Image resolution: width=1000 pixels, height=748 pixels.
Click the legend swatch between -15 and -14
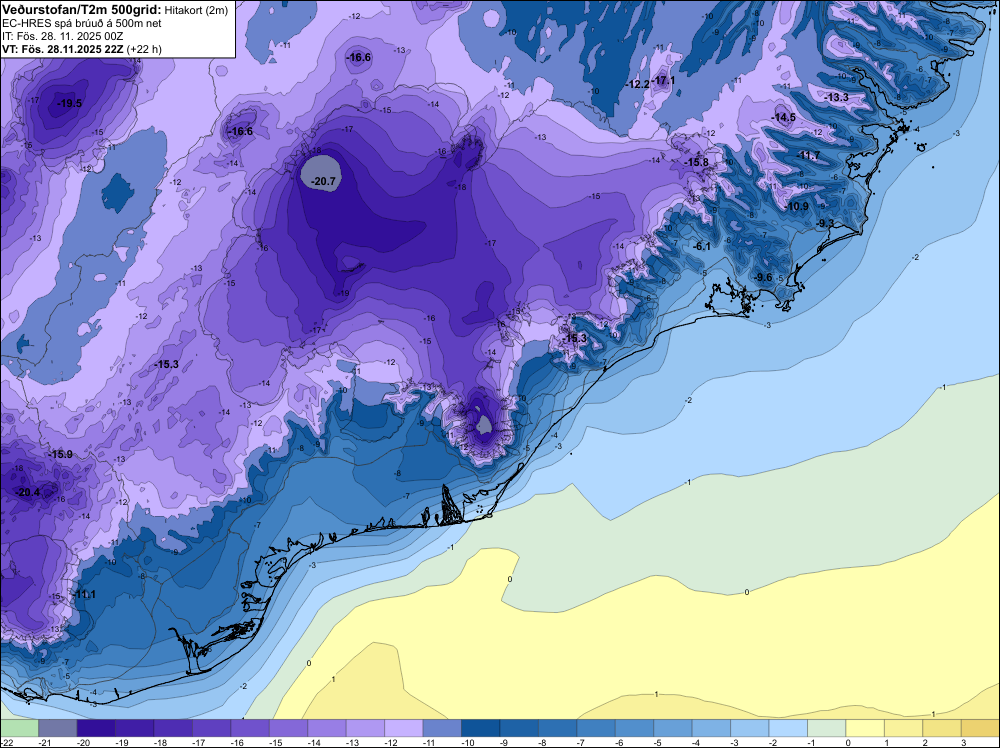pos(288,728)
